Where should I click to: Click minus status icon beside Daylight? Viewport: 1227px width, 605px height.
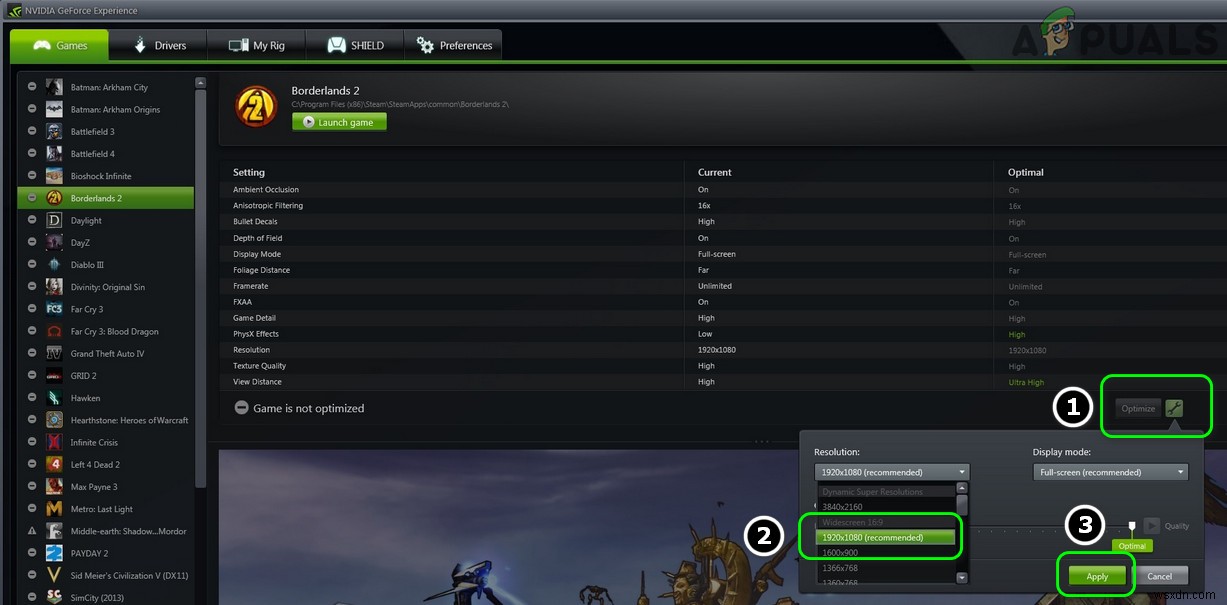(32, 220)
